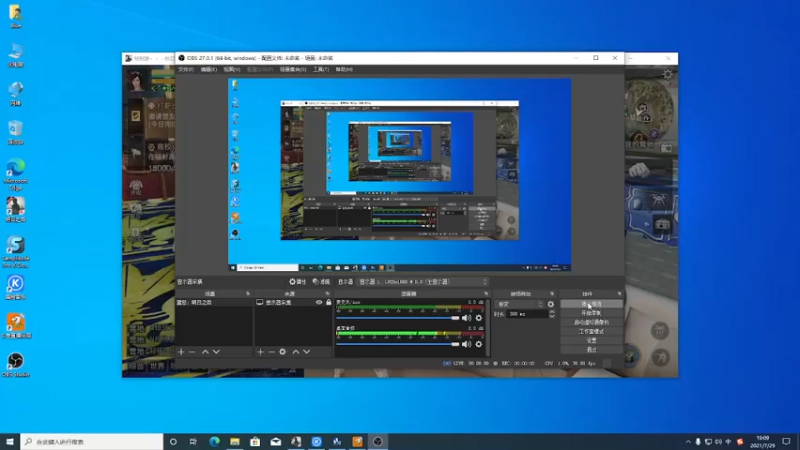The width and height of the screenshot is (800, 450).
Task: Mute the Desktop Audio channel speaker icon
Action: [466, 344]
